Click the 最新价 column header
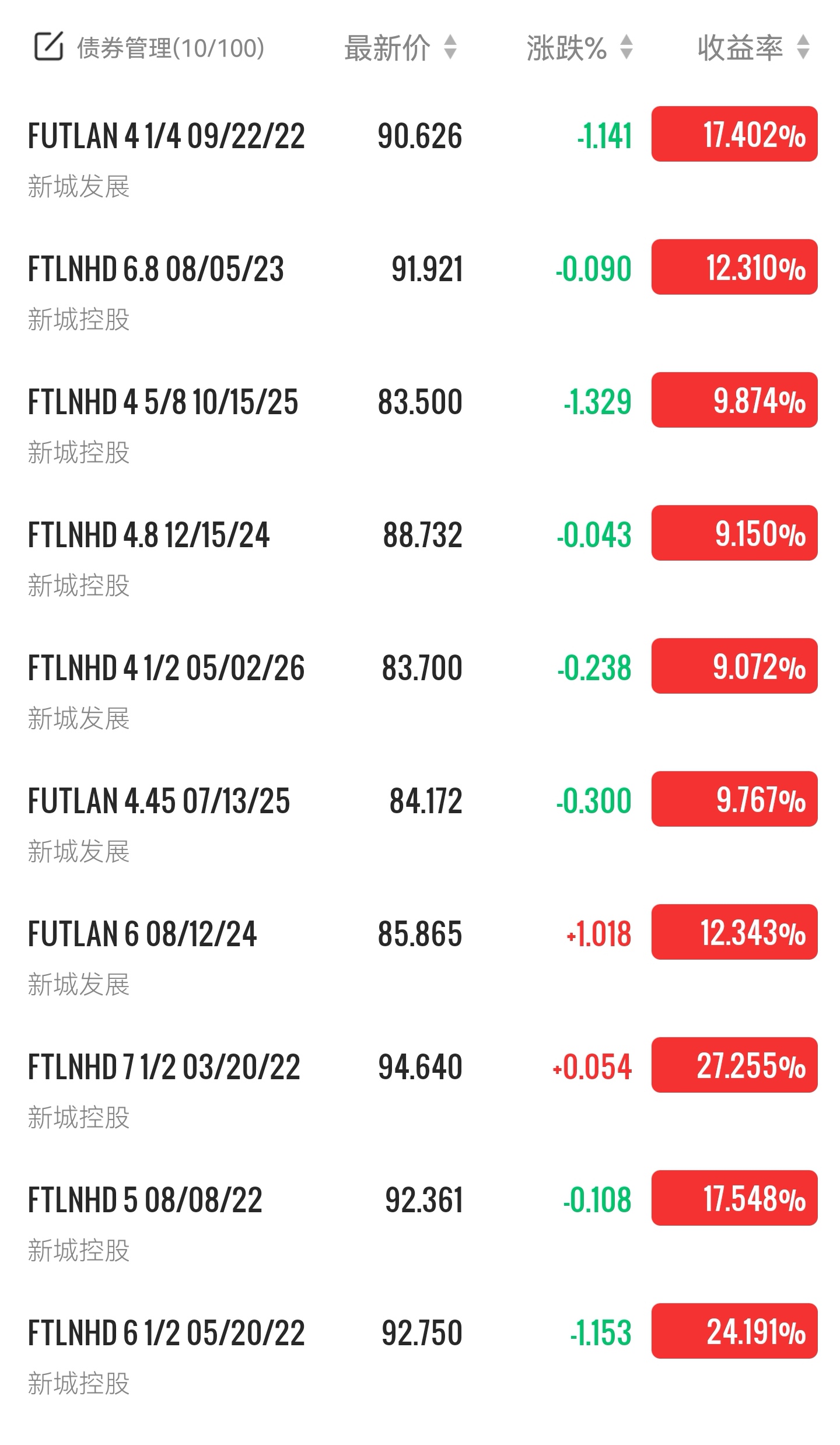840x1445 pixels. [387, 48]
